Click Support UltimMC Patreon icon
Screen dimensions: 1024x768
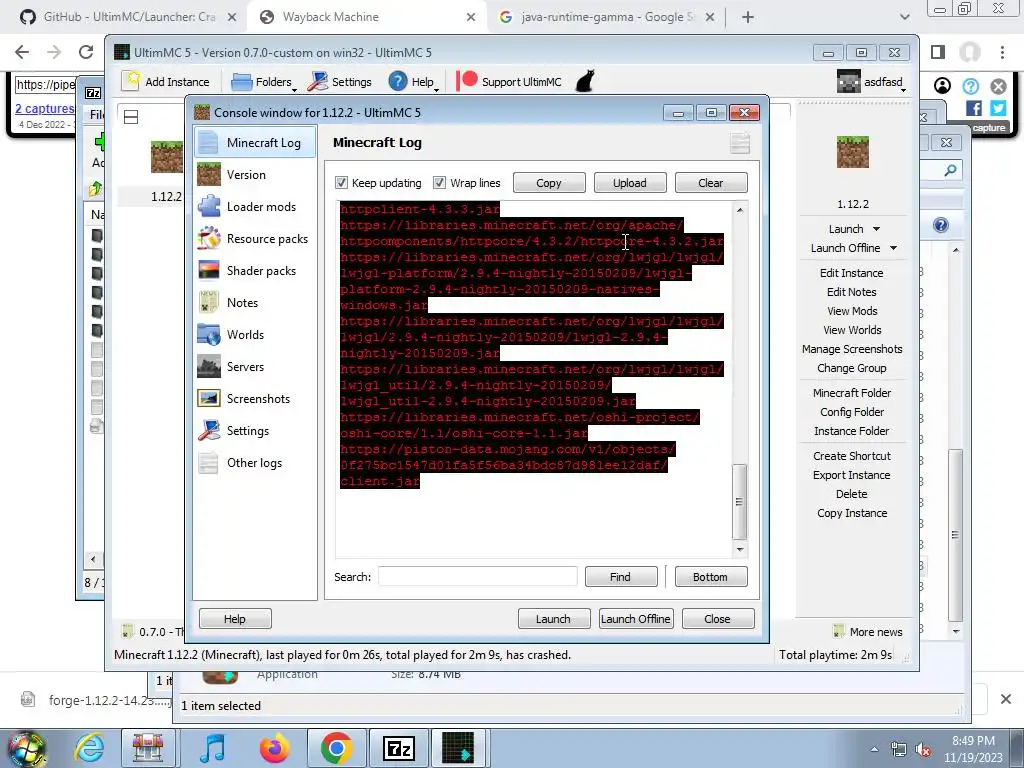coord(466,81)
